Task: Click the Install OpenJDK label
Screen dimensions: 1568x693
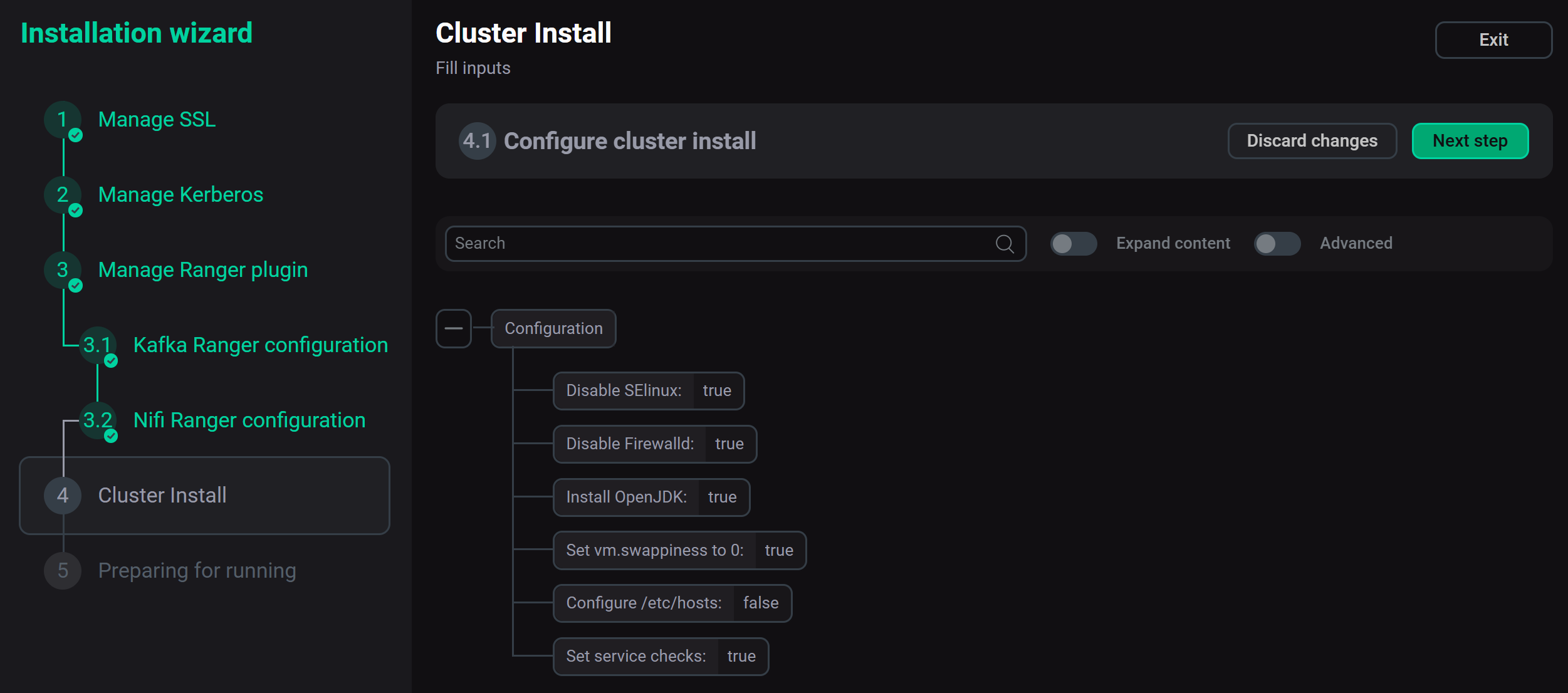Action: click(627, 498)
